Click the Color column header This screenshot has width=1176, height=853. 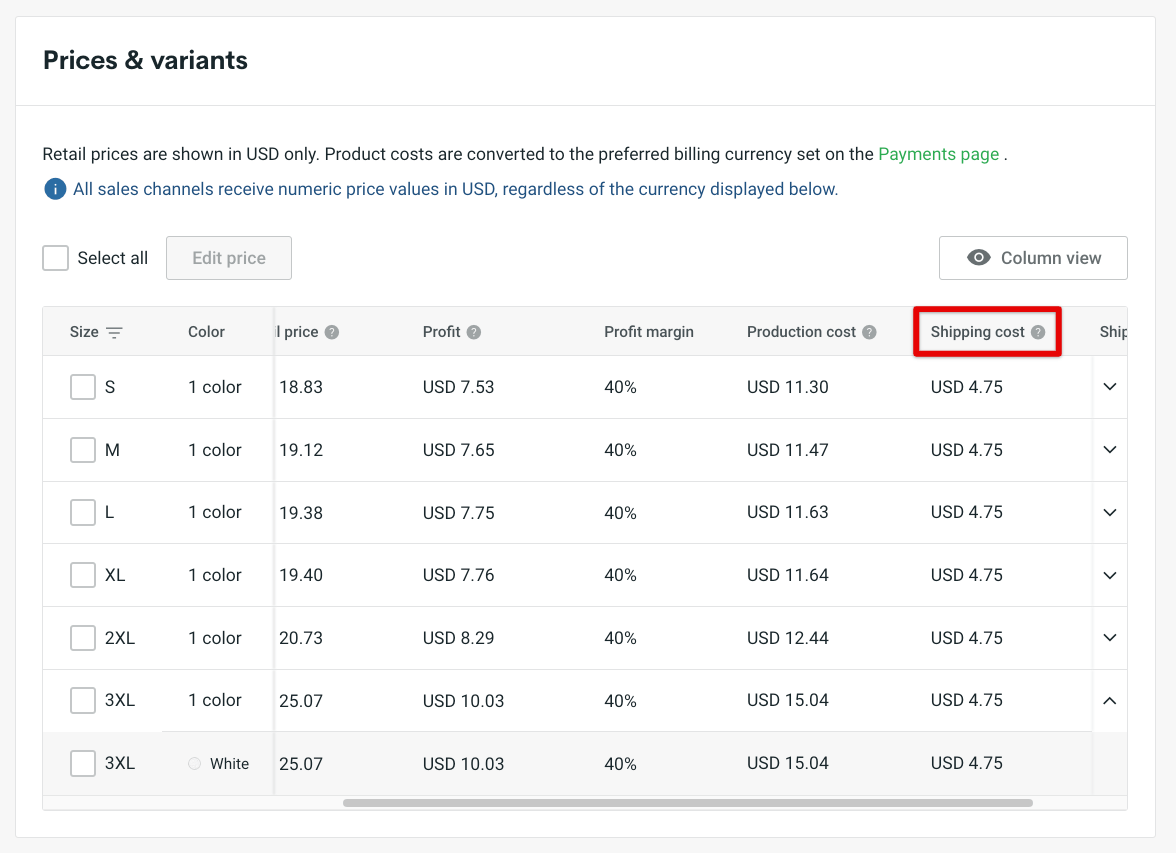click(206, 332)
